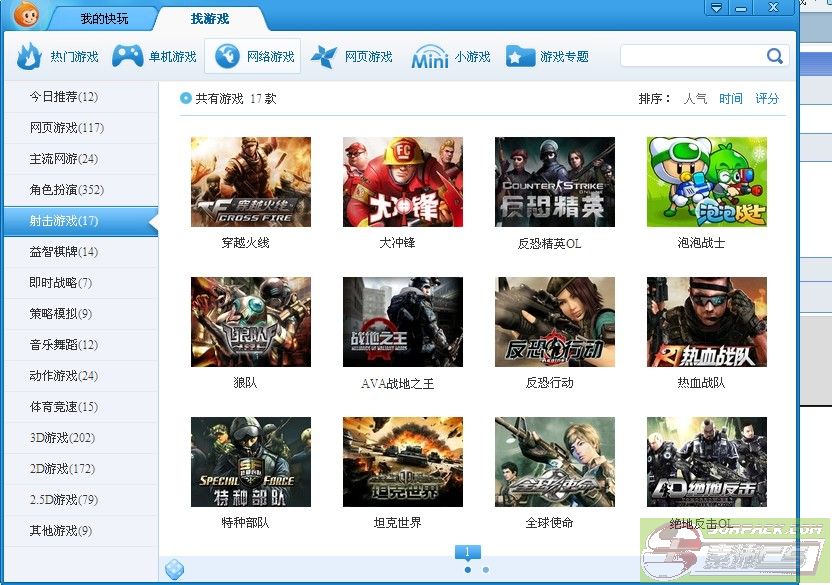
Task: Open the Mini 小游戏 category
Action: (x=430, y=58)
